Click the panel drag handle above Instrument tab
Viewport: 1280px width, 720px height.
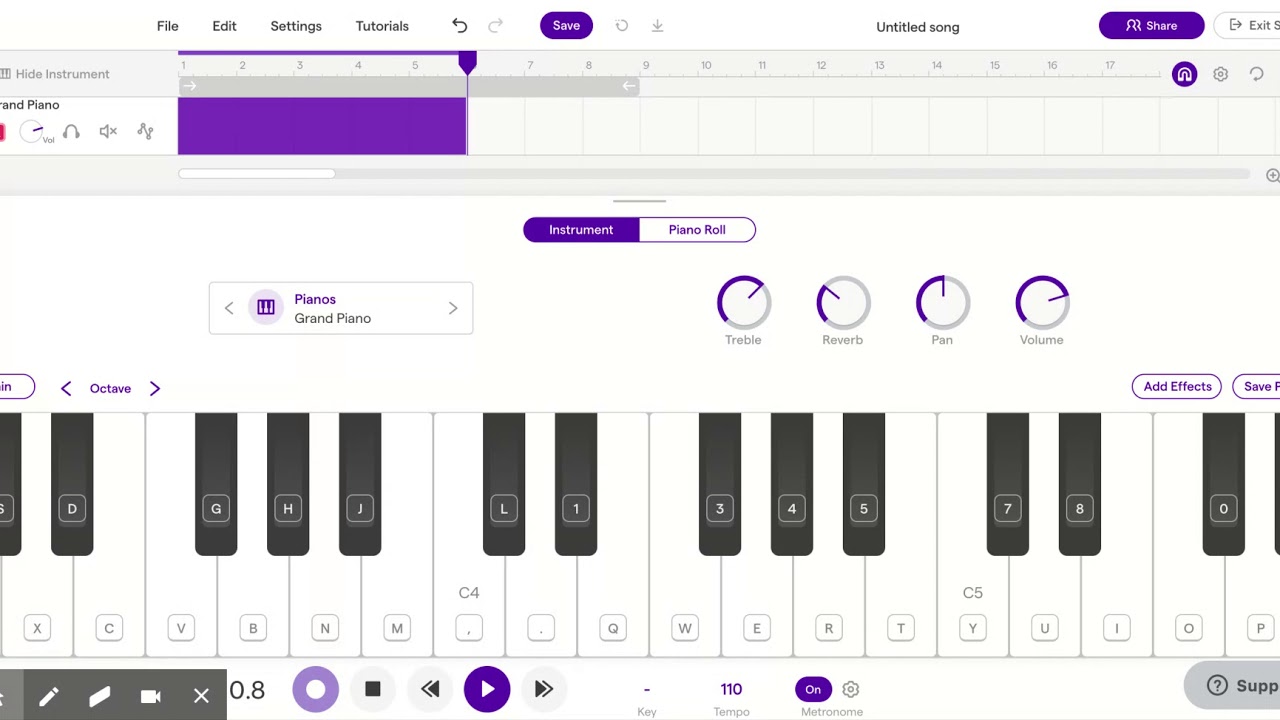tap(639, 201)
